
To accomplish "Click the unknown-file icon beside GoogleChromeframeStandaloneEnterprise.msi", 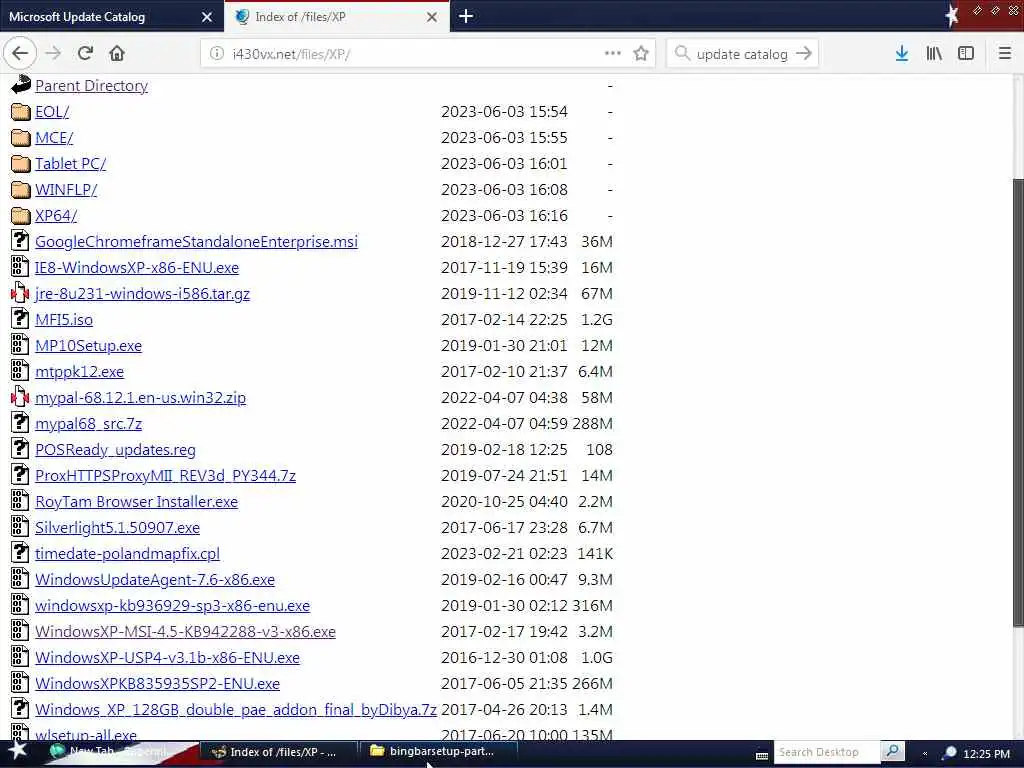I will [20, 241].
